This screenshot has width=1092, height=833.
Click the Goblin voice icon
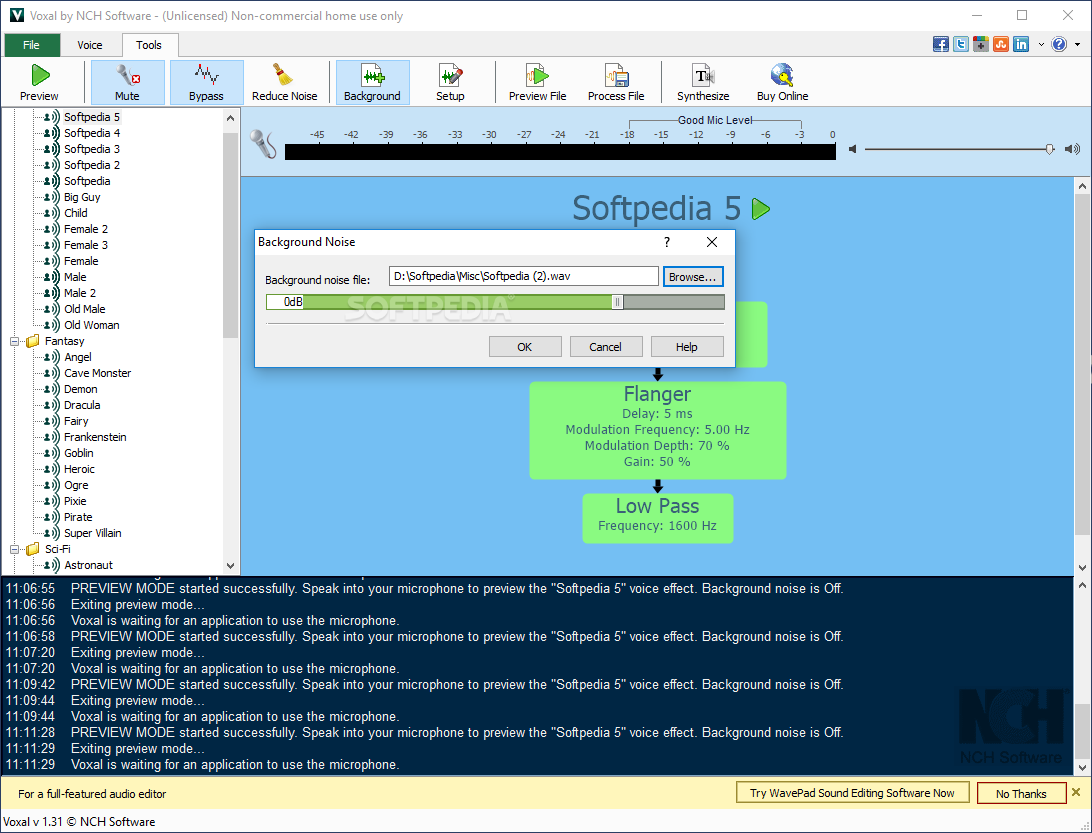52,453
